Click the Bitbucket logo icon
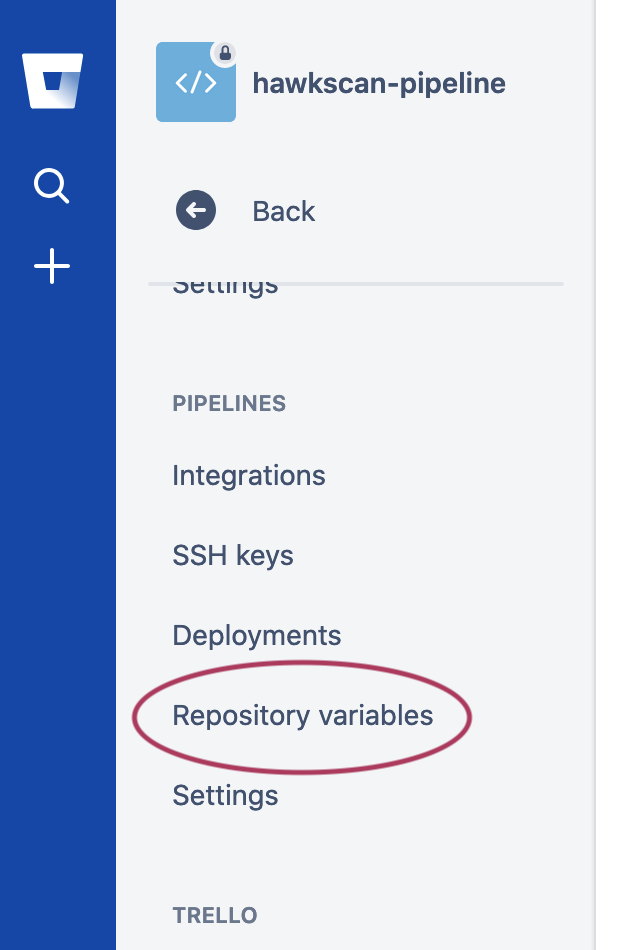Image resolution: width=640 pixels, height=950 pixels. point(51,80)
